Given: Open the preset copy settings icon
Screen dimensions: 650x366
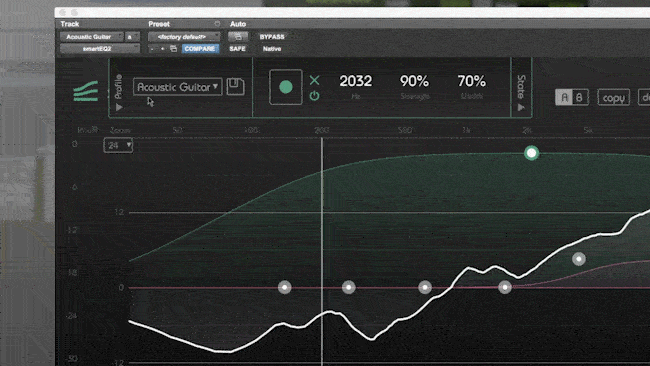Looking at the screenshot, I should tap(174, 49).
